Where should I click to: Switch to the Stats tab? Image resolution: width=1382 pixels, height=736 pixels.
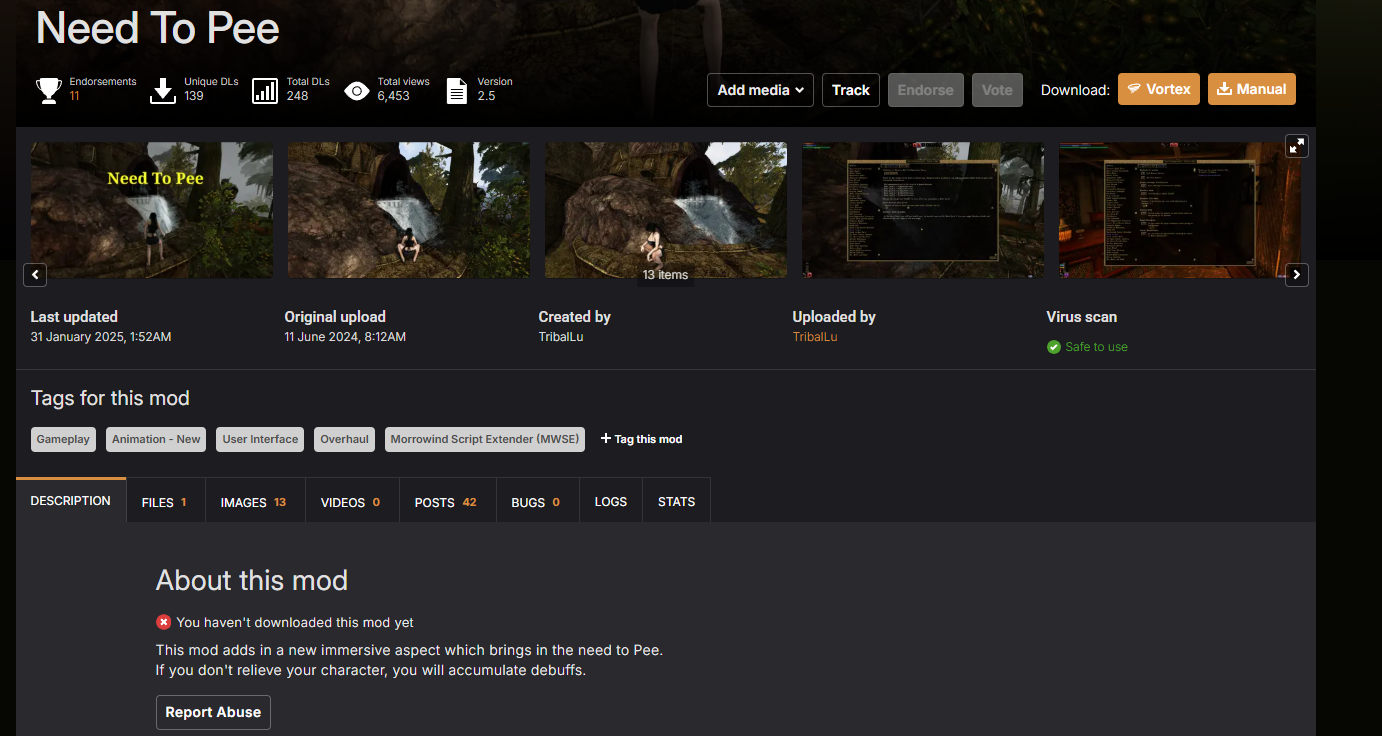(677, 502)
